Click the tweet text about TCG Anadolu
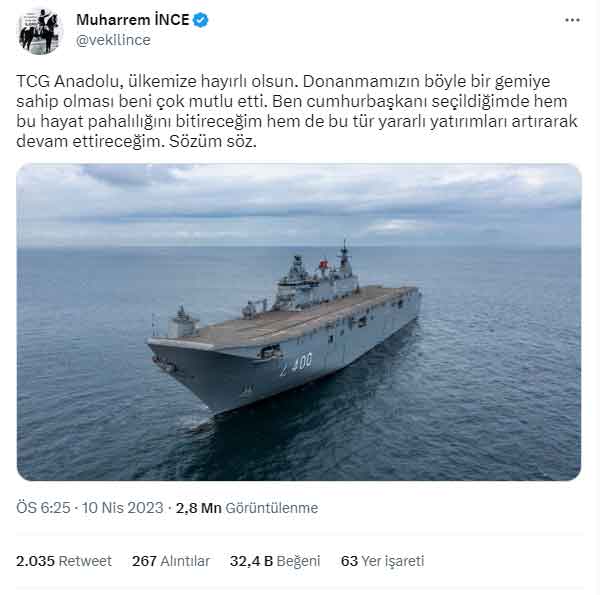Image resolution: width=611 pixels, height=595 pixels. [297, 111]
